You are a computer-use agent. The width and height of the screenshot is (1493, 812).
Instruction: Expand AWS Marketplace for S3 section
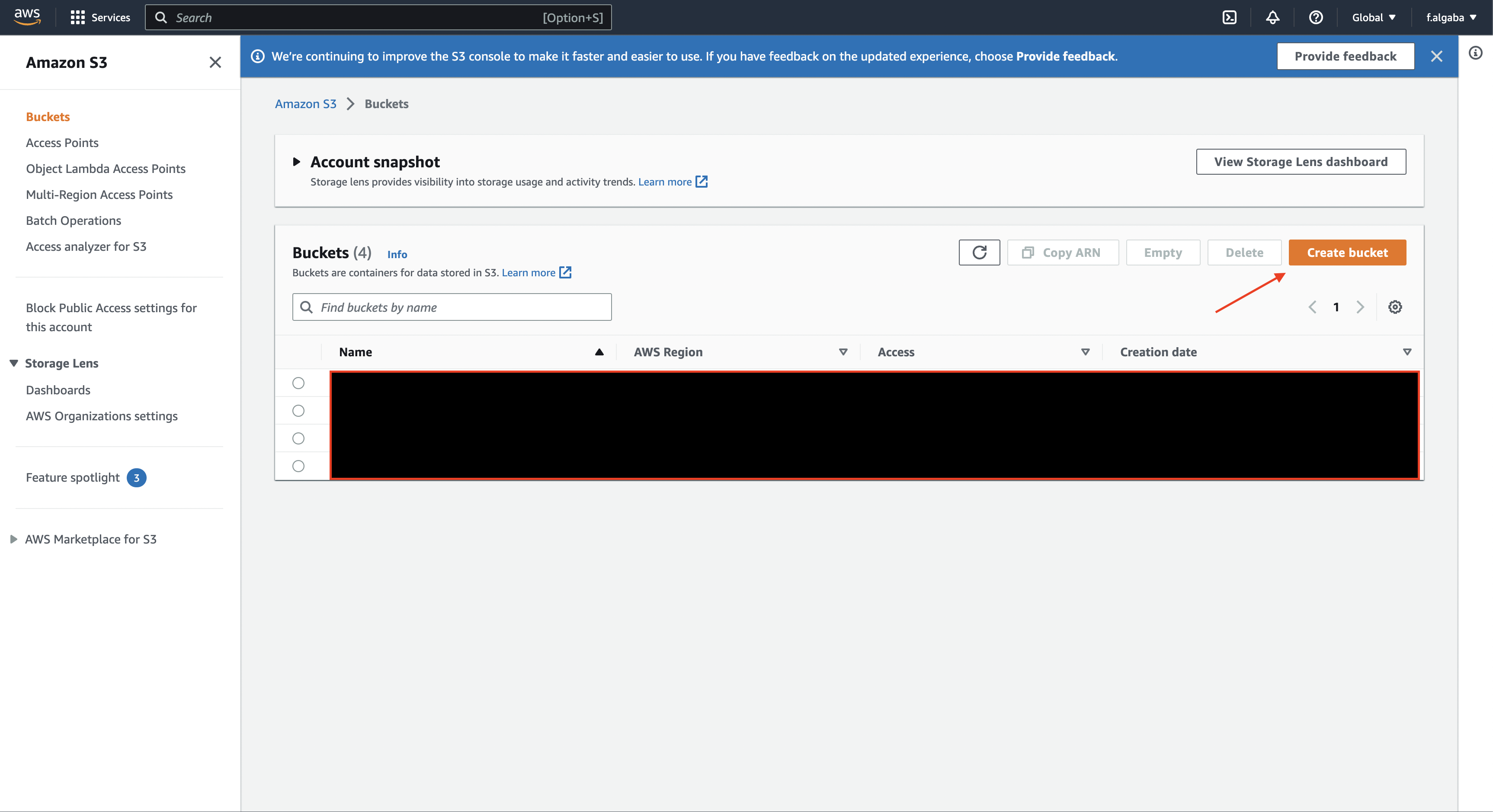(x=13, y=539)
